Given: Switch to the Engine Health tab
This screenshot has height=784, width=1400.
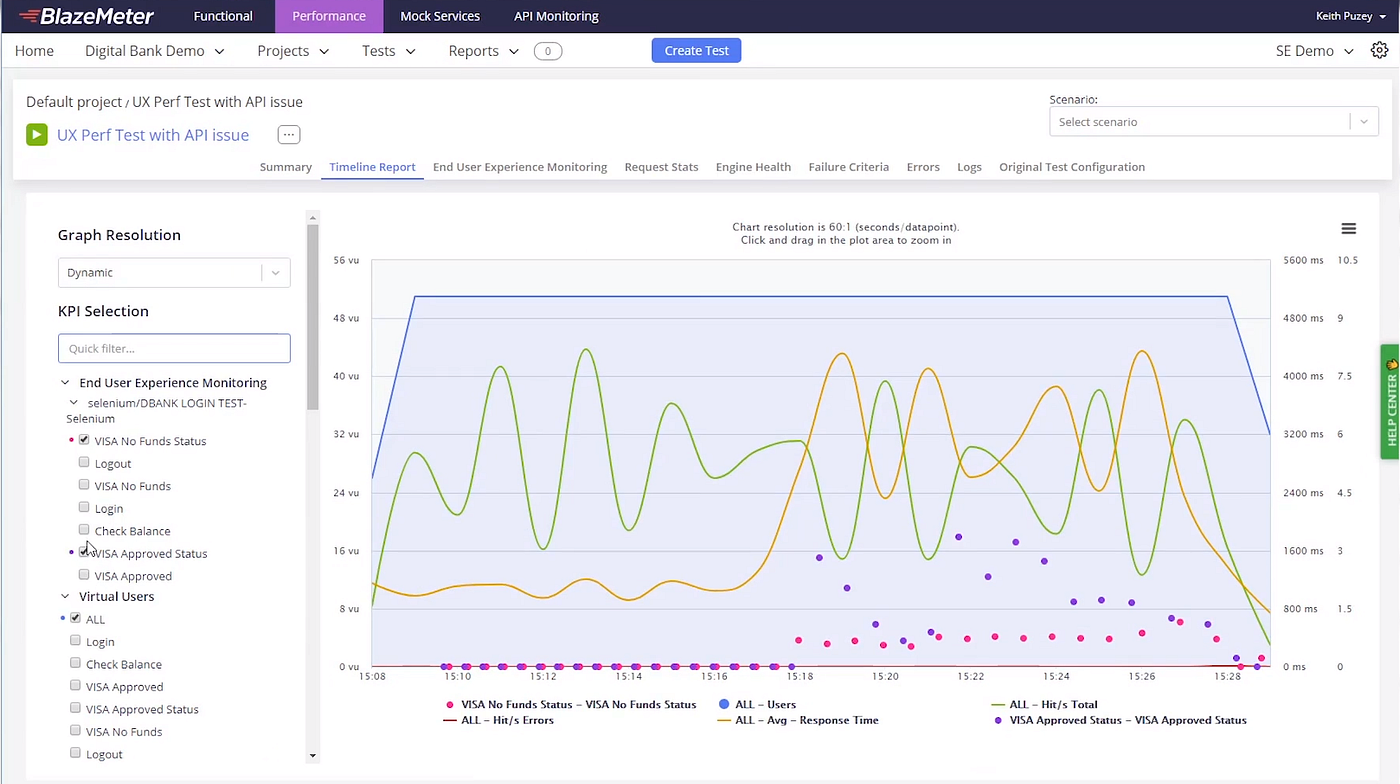Looking at the screenshot, I should [x=753, y=166].
